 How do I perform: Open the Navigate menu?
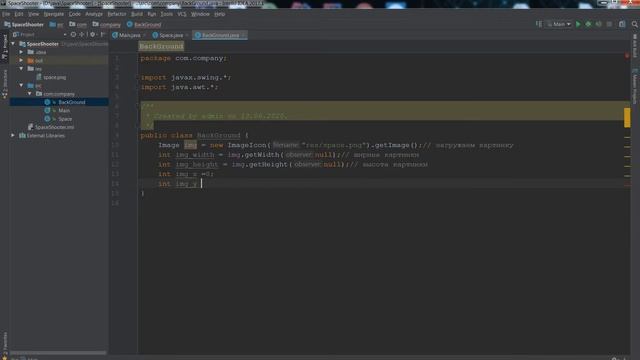click(x=53, y=14)
